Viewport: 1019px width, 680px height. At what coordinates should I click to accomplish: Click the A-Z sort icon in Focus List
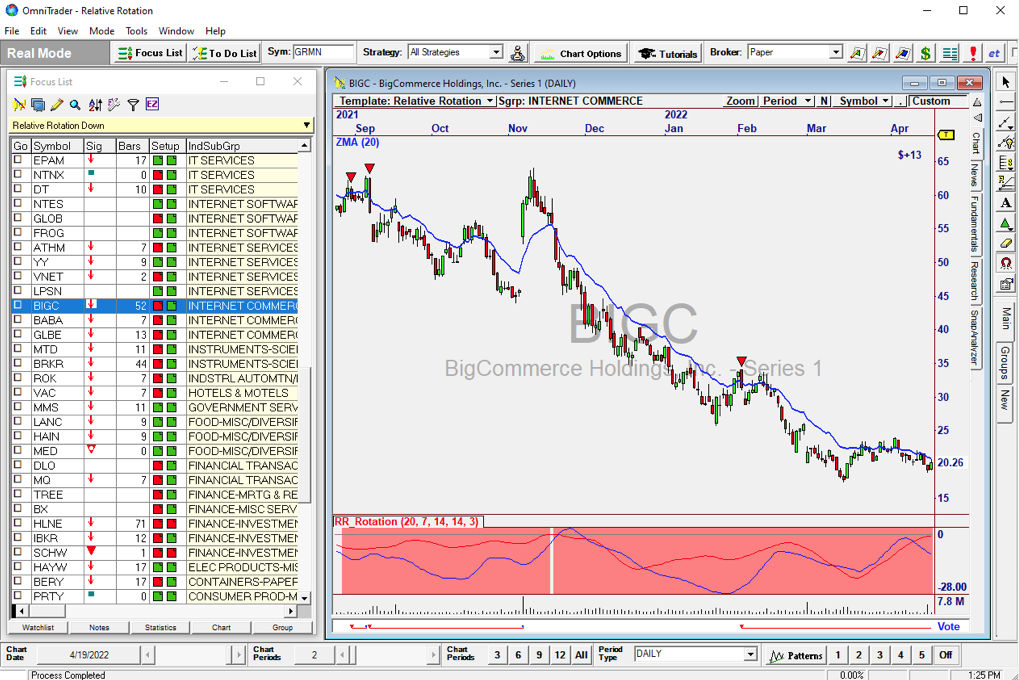tap(95, 105)
